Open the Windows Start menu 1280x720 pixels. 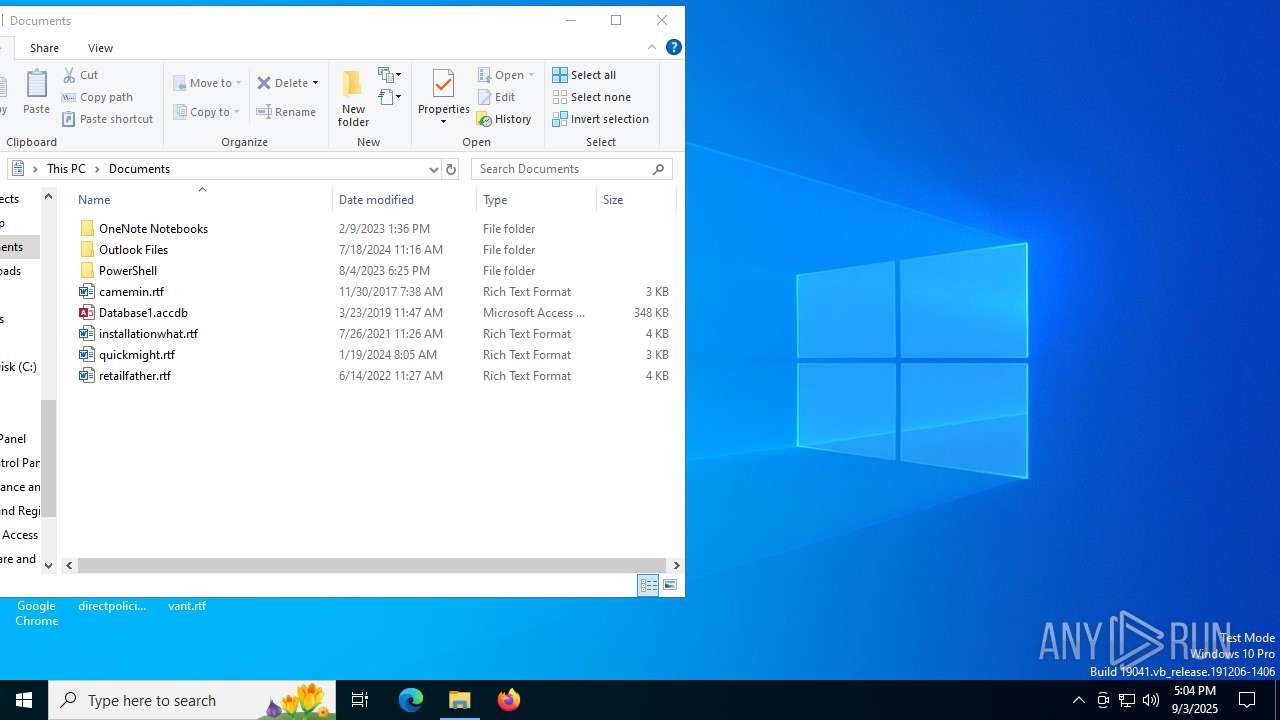(24, 700)
